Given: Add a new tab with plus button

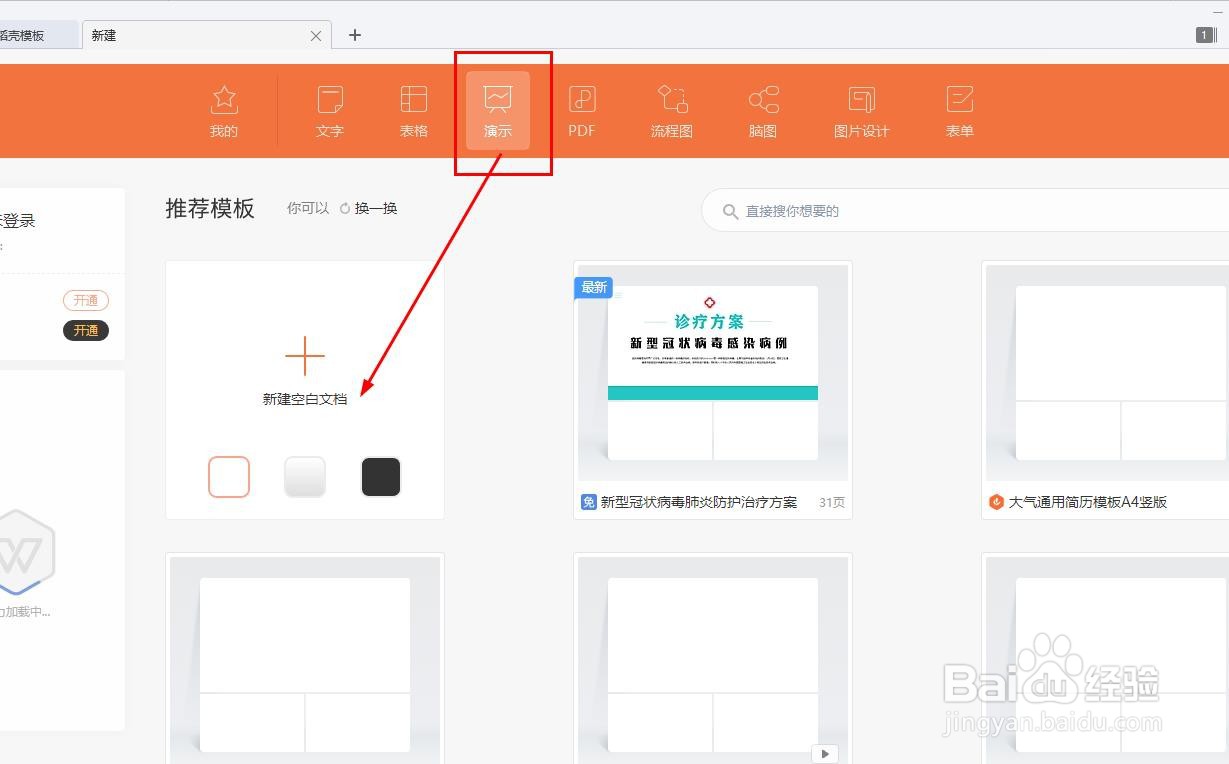Looking at the screenshot, I should click(x=354, y=35).
